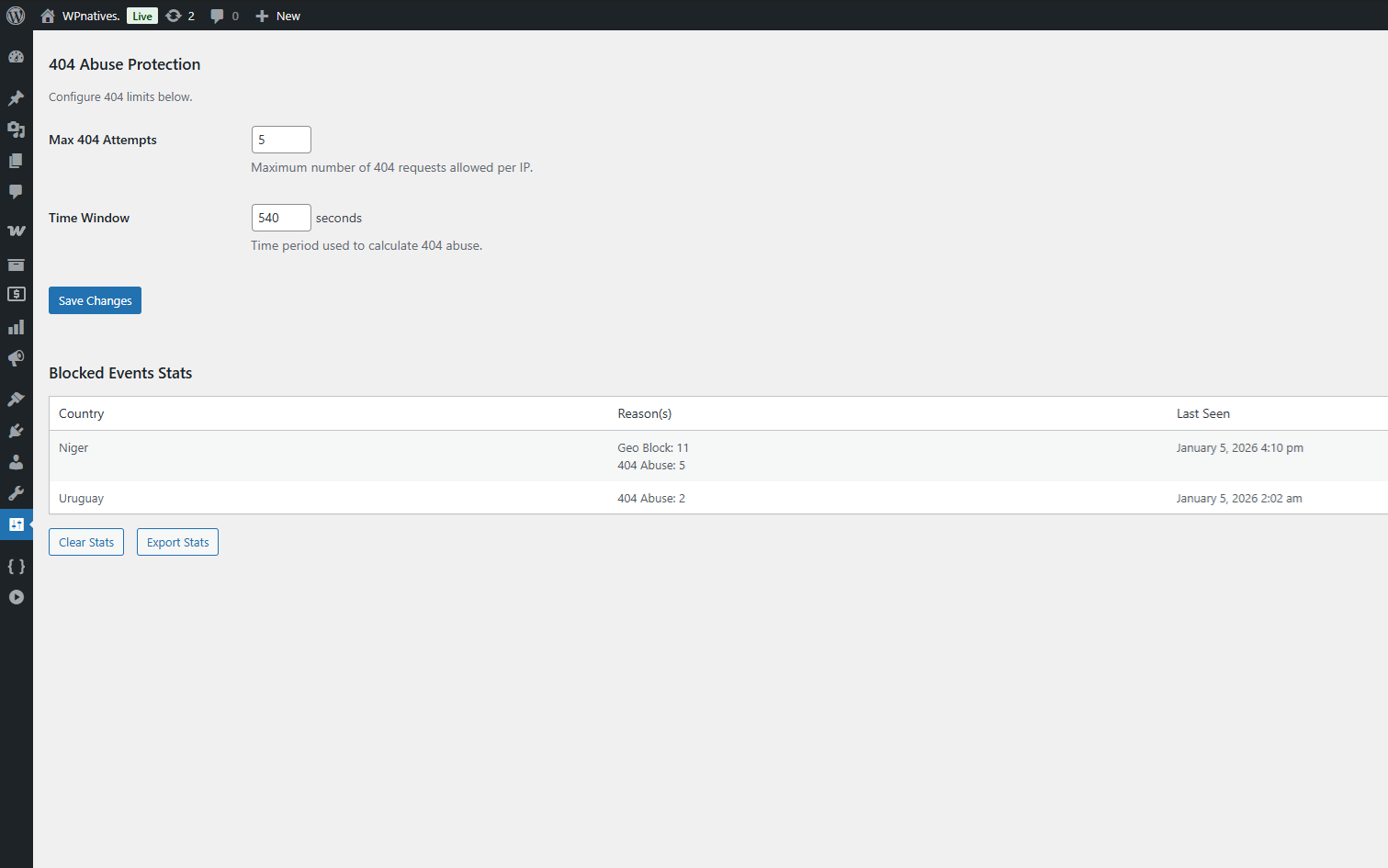Click the Export Stats button
The height and width of the screenshot is (868, 1388).
pos(177,542)
